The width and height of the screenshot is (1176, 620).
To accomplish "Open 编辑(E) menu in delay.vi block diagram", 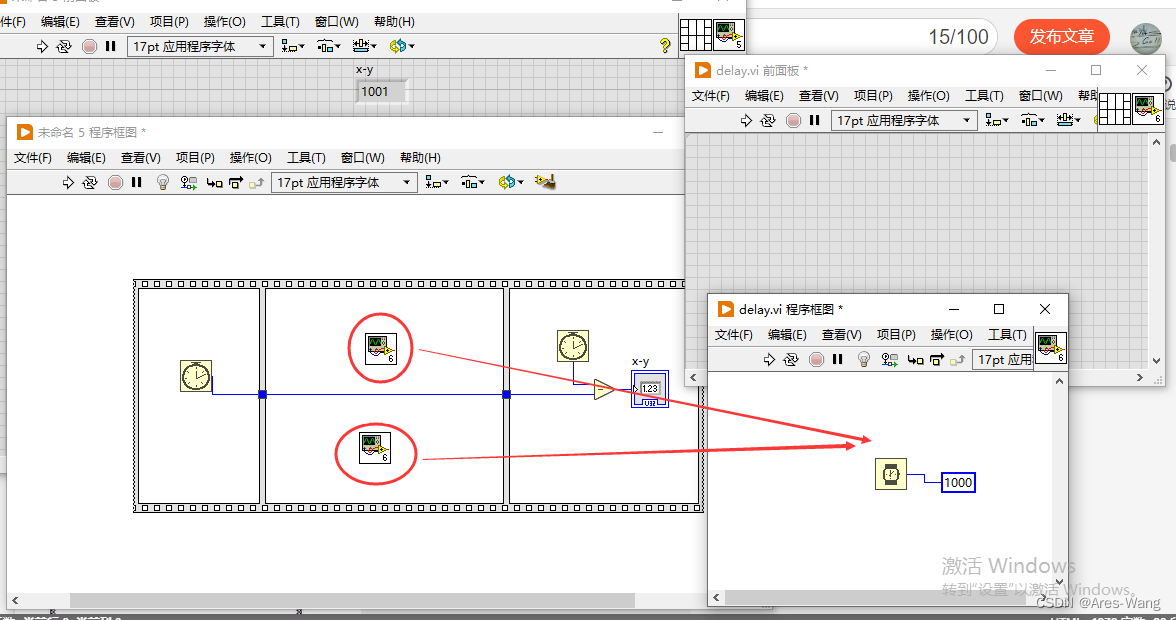I will coord(787,335).
